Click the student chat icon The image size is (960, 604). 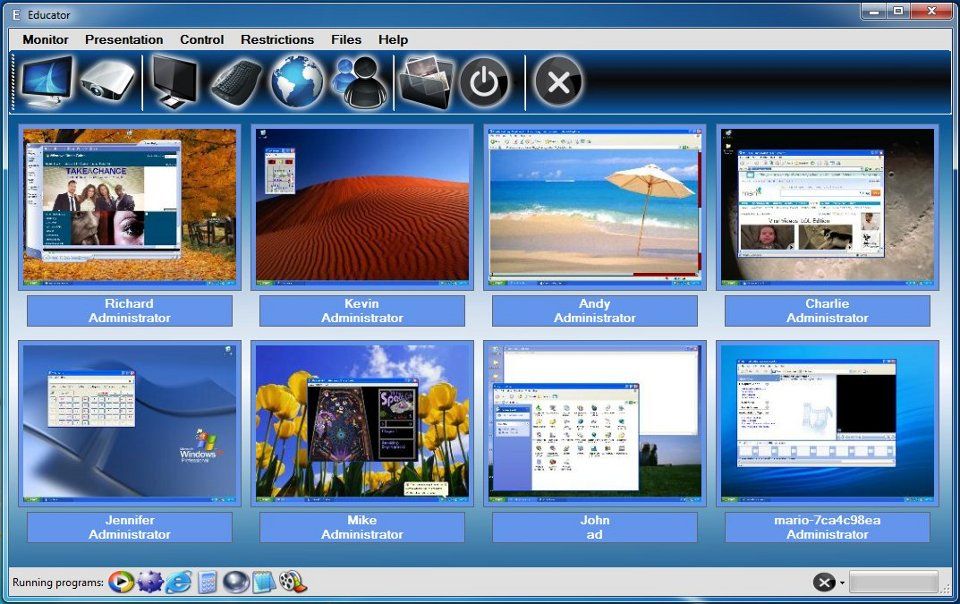(x=359, y=80)
